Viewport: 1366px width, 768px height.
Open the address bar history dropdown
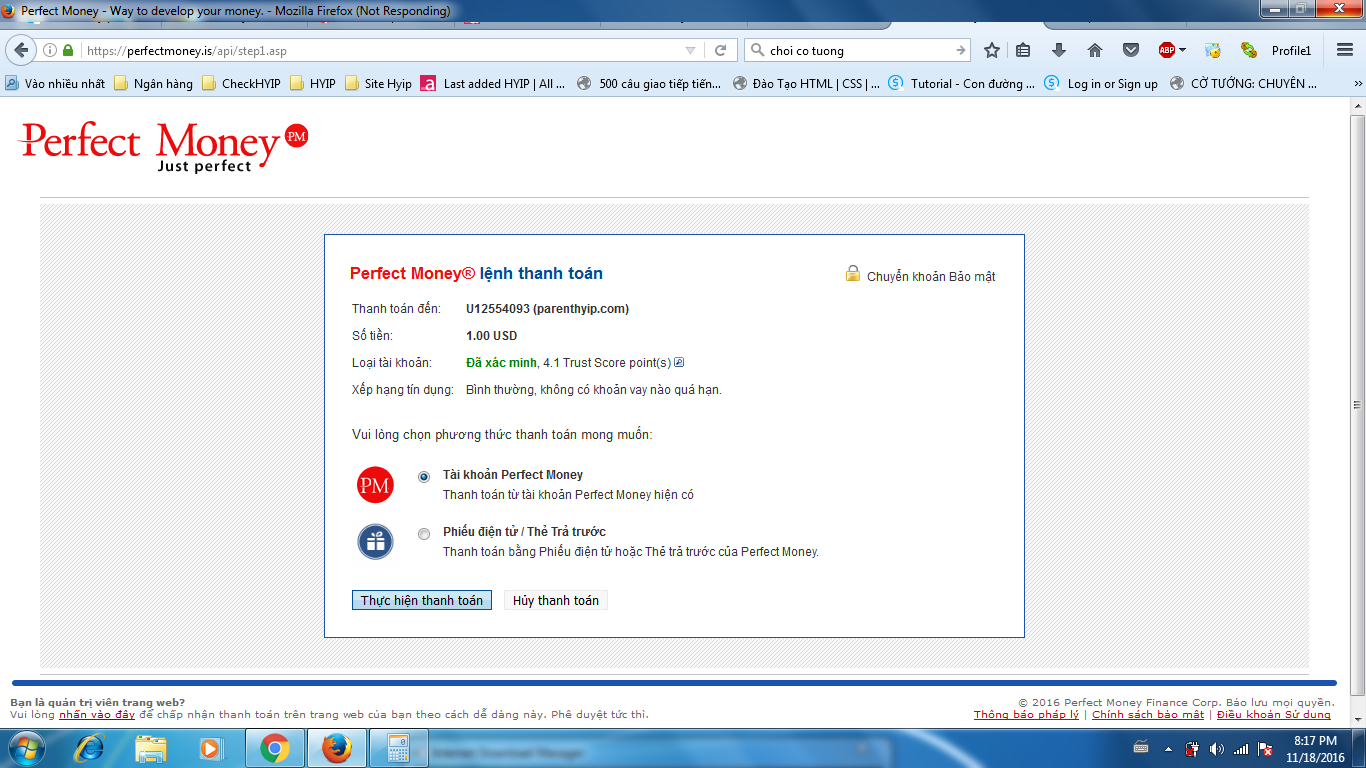(x=690, y=50)
